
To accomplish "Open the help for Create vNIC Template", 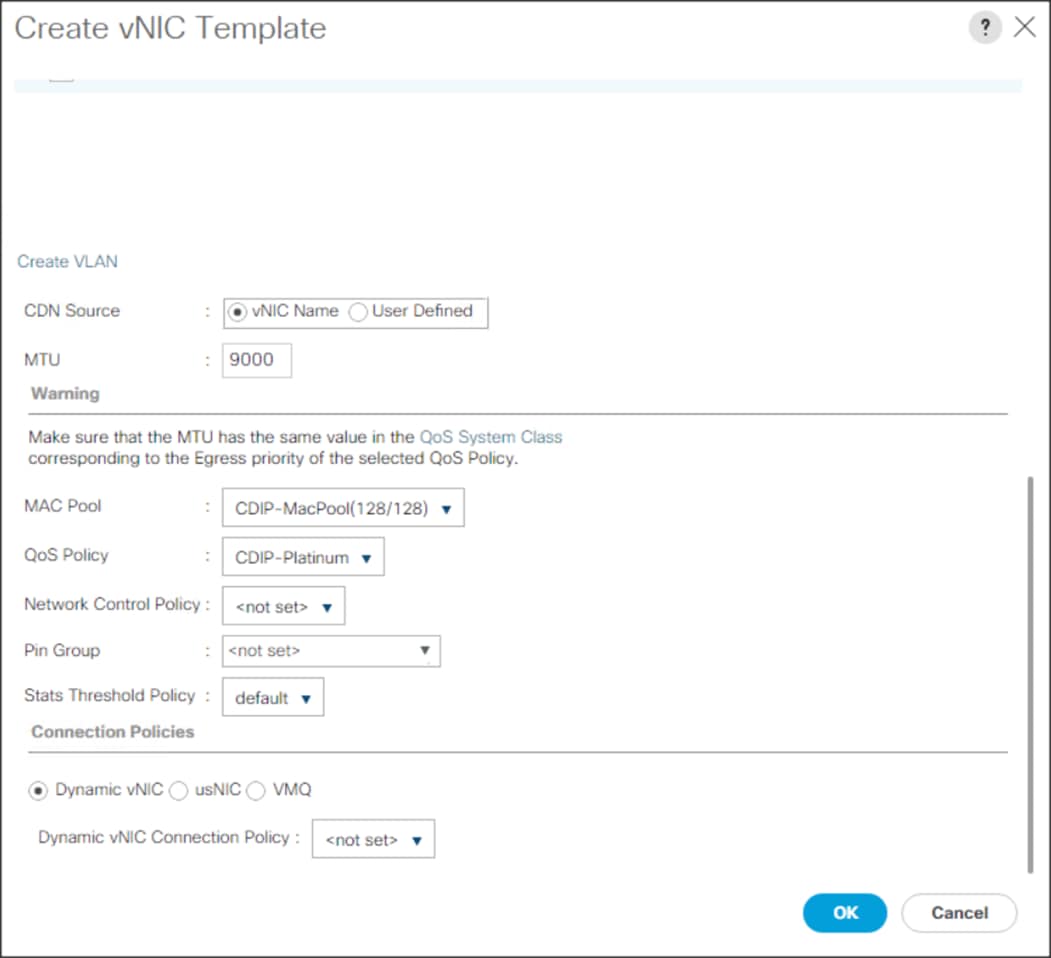I will click(x=985, y=28).
